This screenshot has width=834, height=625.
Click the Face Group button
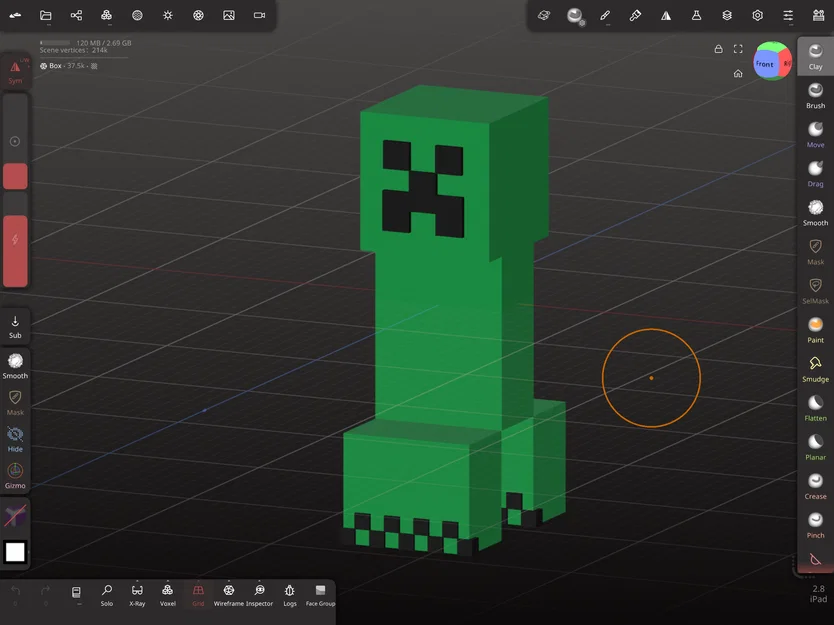pos(320,595)
